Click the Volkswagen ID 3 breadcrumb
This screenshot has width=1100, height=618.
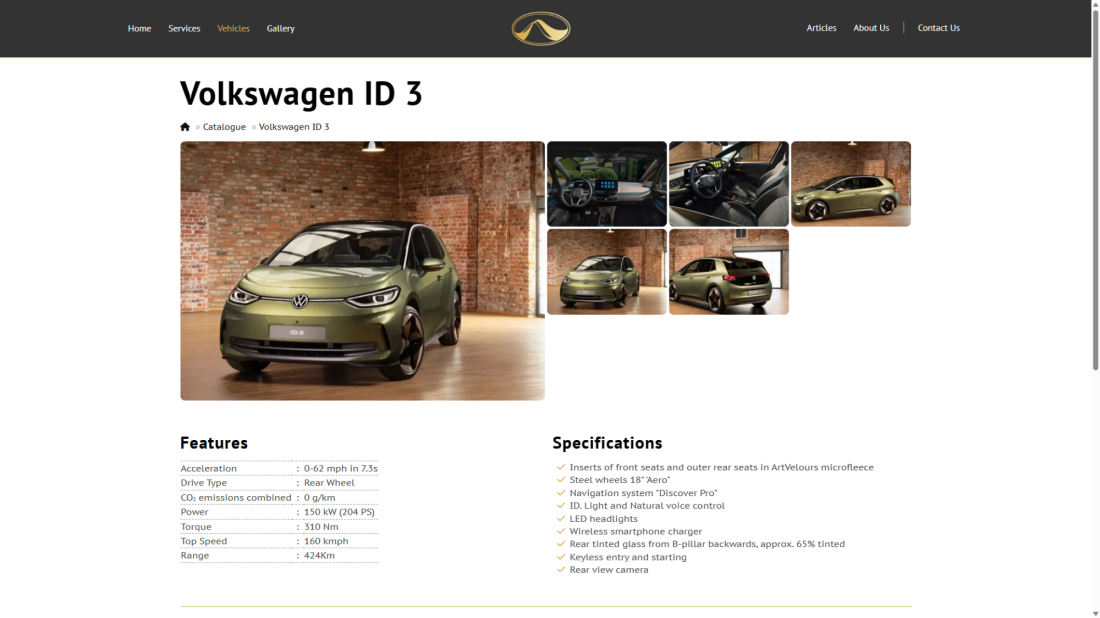point(293,127)
